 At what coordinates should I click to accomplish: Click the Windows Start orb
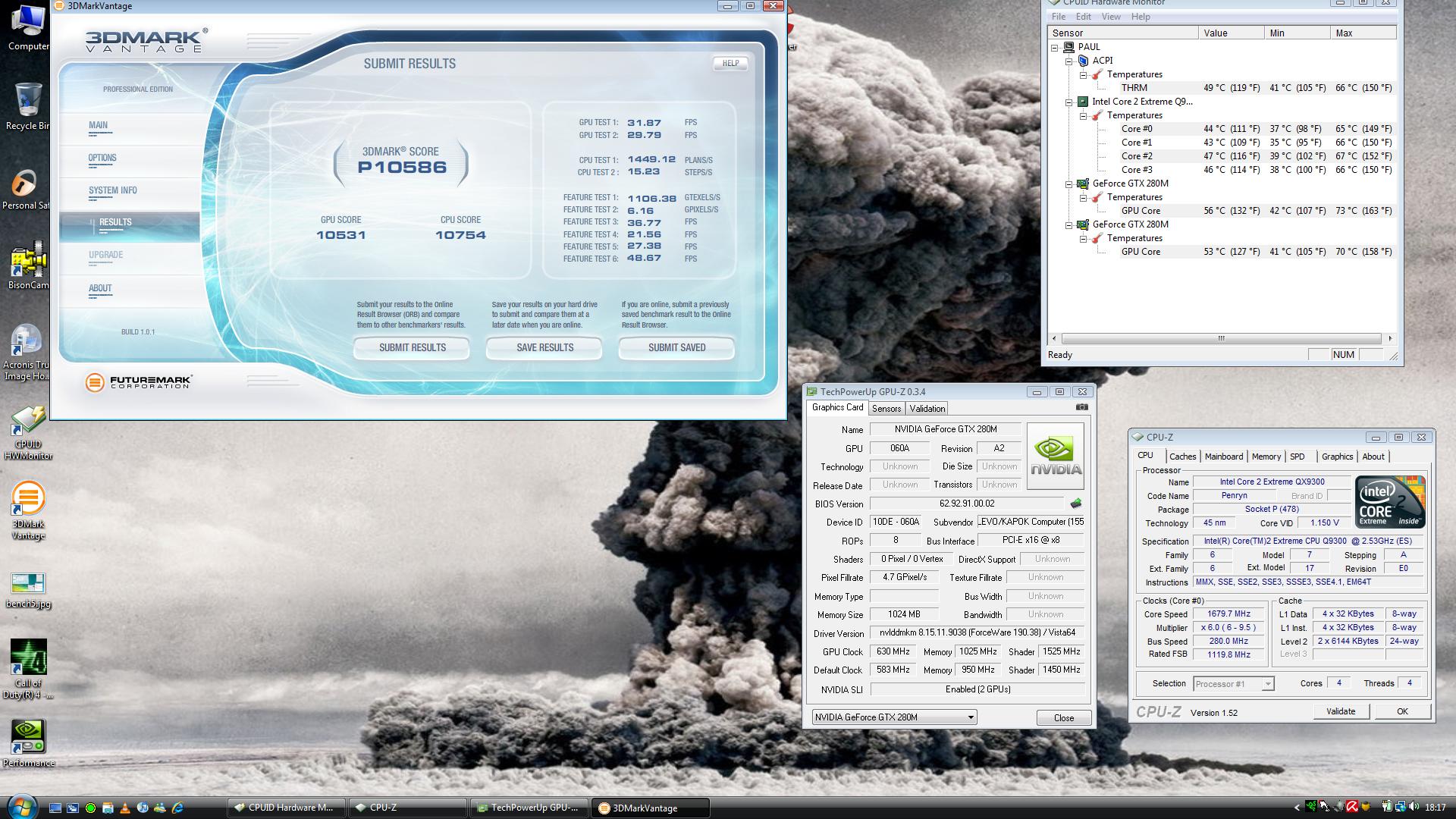pyautogui.click(x=22, y=807)
